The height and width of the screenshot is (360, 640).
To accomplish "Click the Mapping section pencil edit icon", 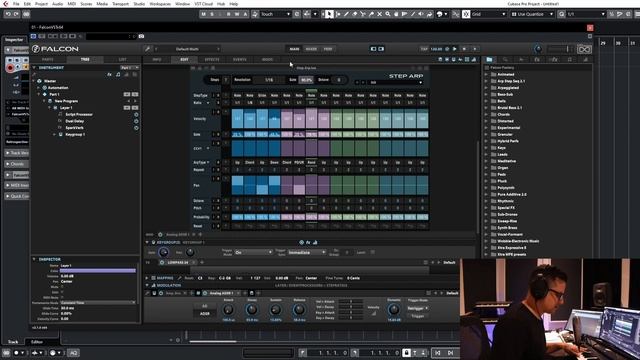I will coord(179,278).
